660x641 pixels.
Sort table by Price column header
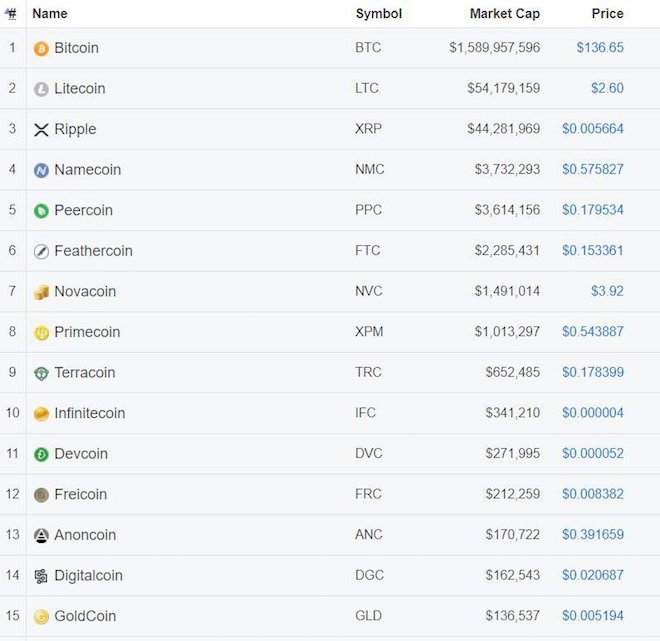607,14
